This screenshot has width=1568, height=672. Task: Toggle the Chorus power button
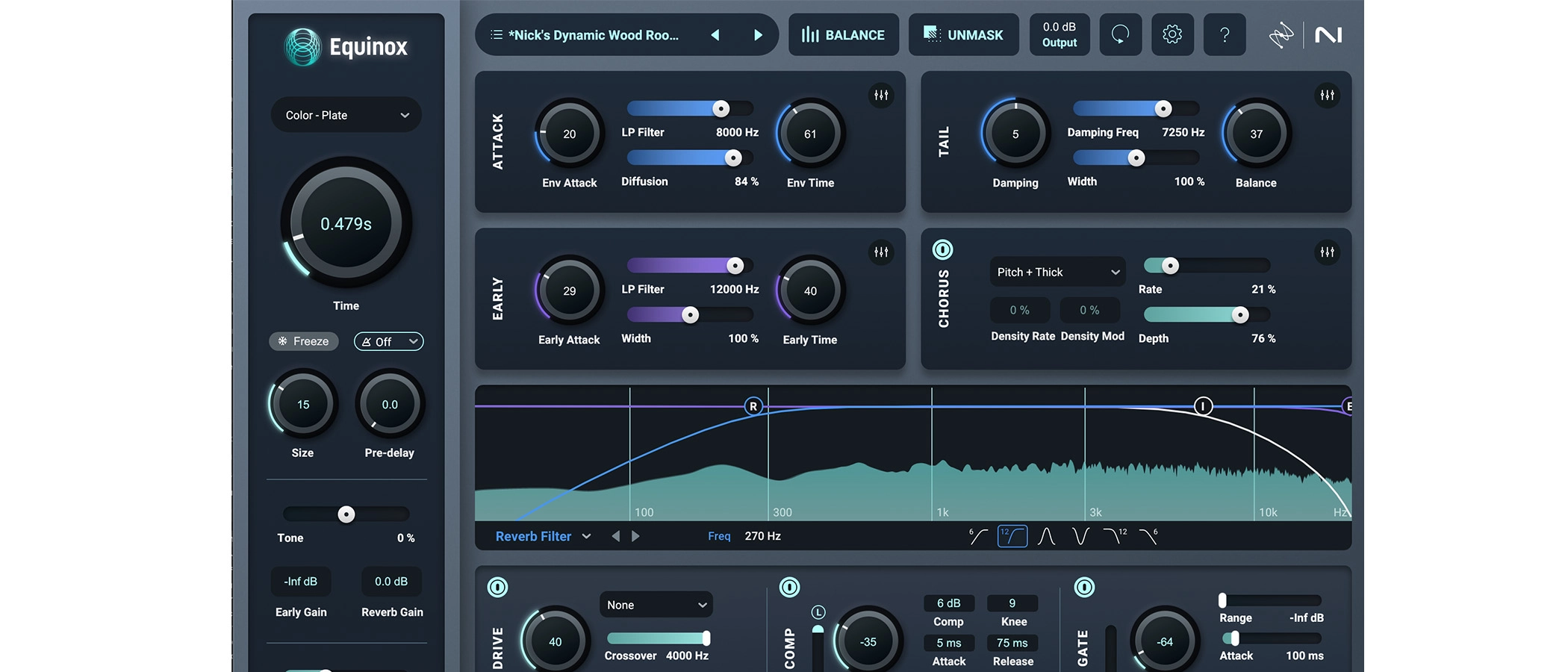coord(943,249)
